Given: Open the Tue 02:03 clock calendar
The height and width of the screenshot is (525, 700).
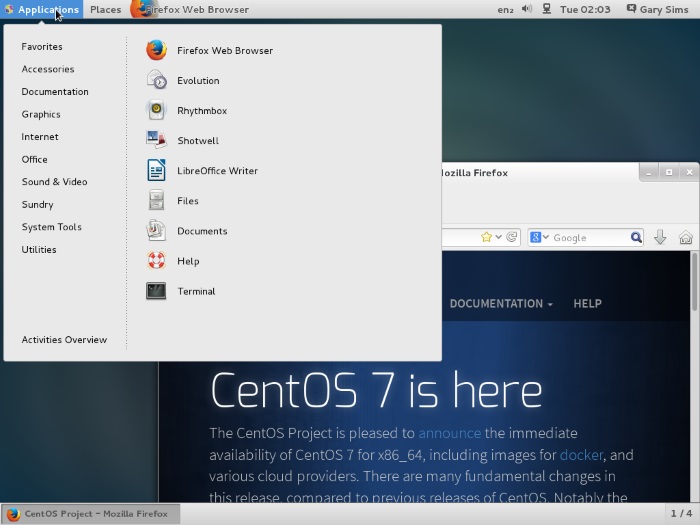Looking at the screenshot, I should pyautogui.click(x=585, y=9).
